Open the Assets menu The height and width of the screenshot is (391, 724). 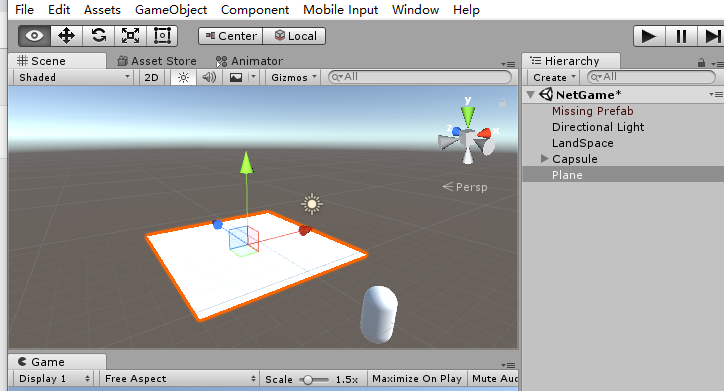(x=102, y=10)
